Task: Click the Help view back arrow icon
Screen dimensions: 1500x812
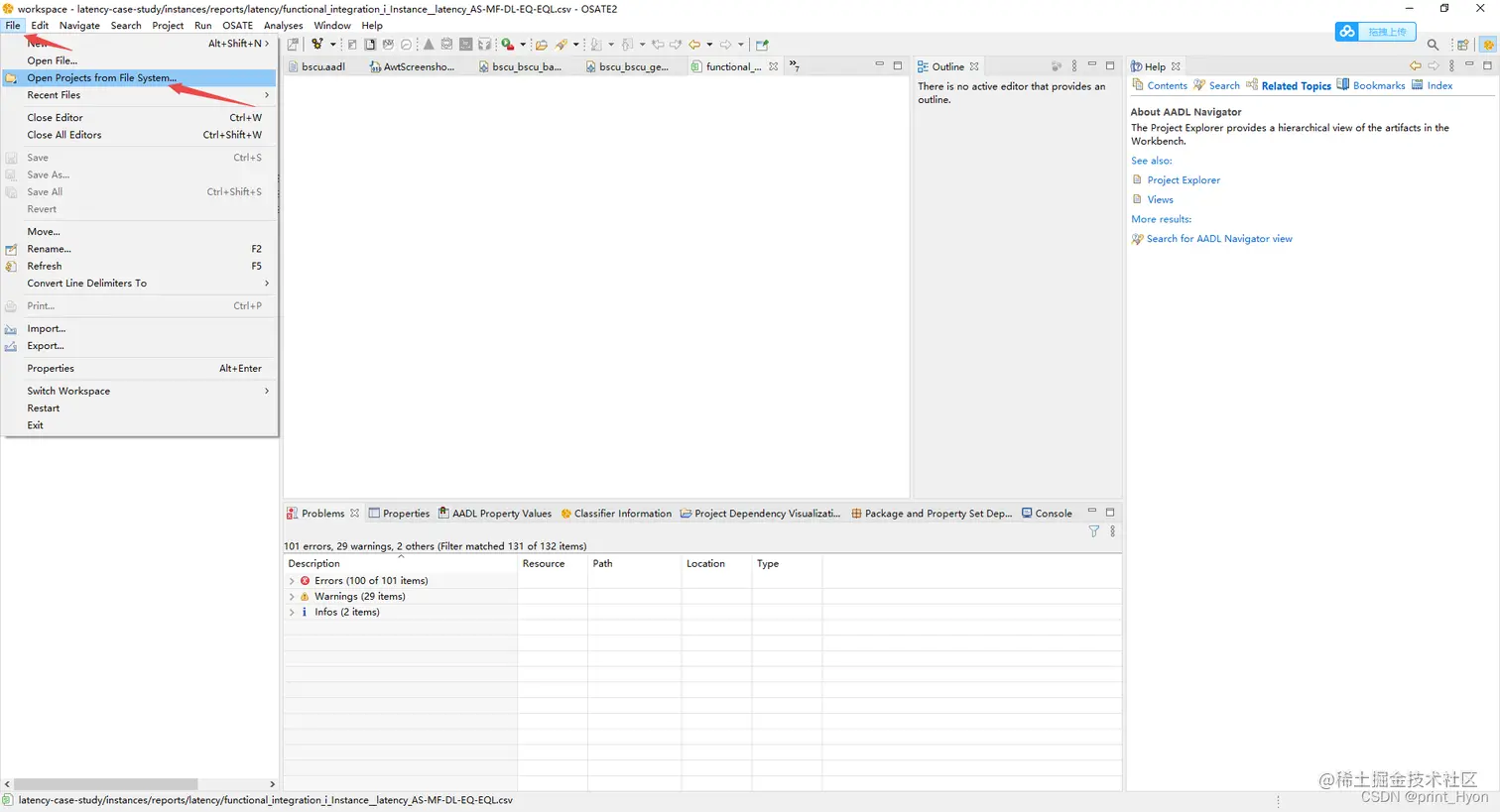Action: click(x=1416, y=66)
